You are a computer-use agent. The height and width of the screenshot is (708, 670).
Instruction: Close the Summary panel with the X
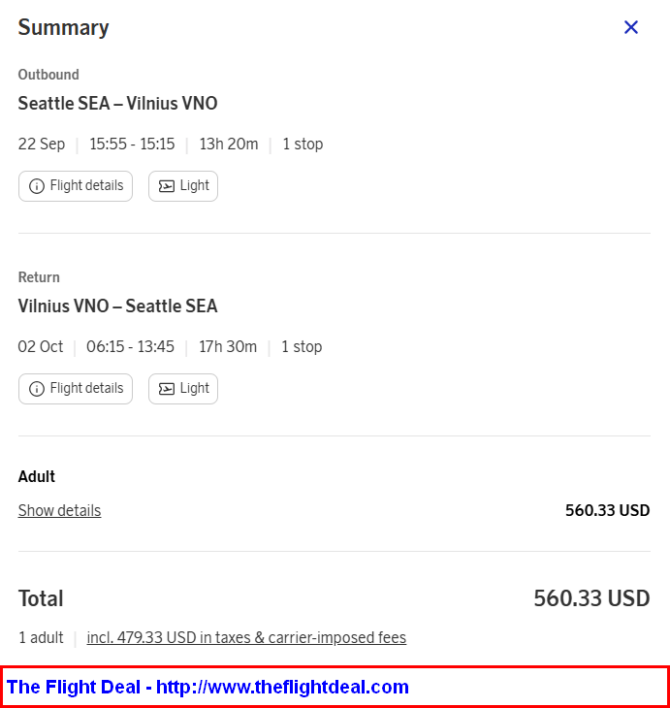(631, 28)
